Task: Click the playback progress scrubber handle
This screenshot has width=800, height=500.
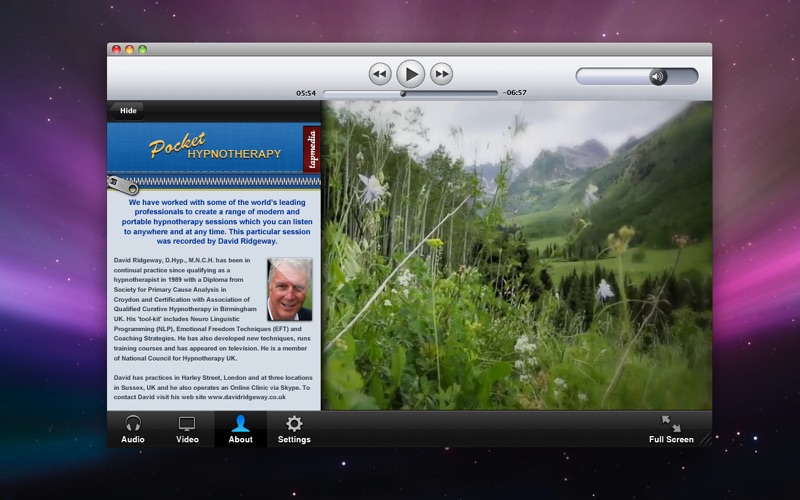Action: (403, 93)
